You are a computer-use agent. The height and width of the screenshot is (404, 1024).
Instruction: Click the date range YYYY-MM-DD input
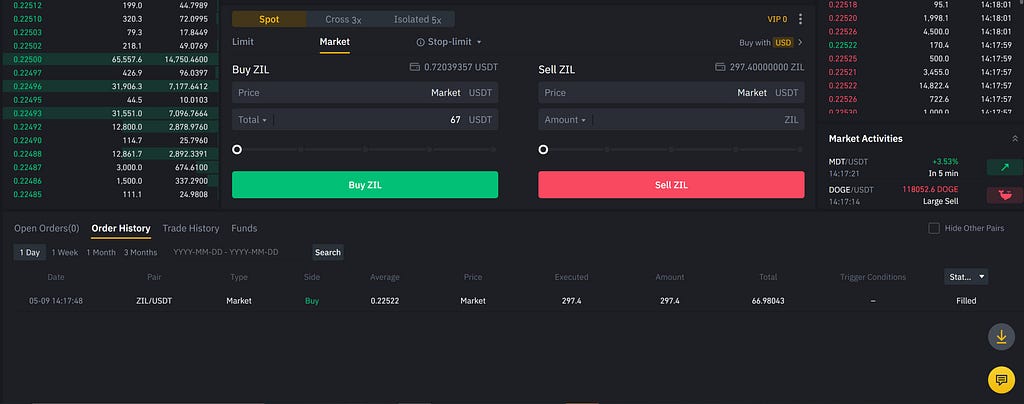coord(226,253)
